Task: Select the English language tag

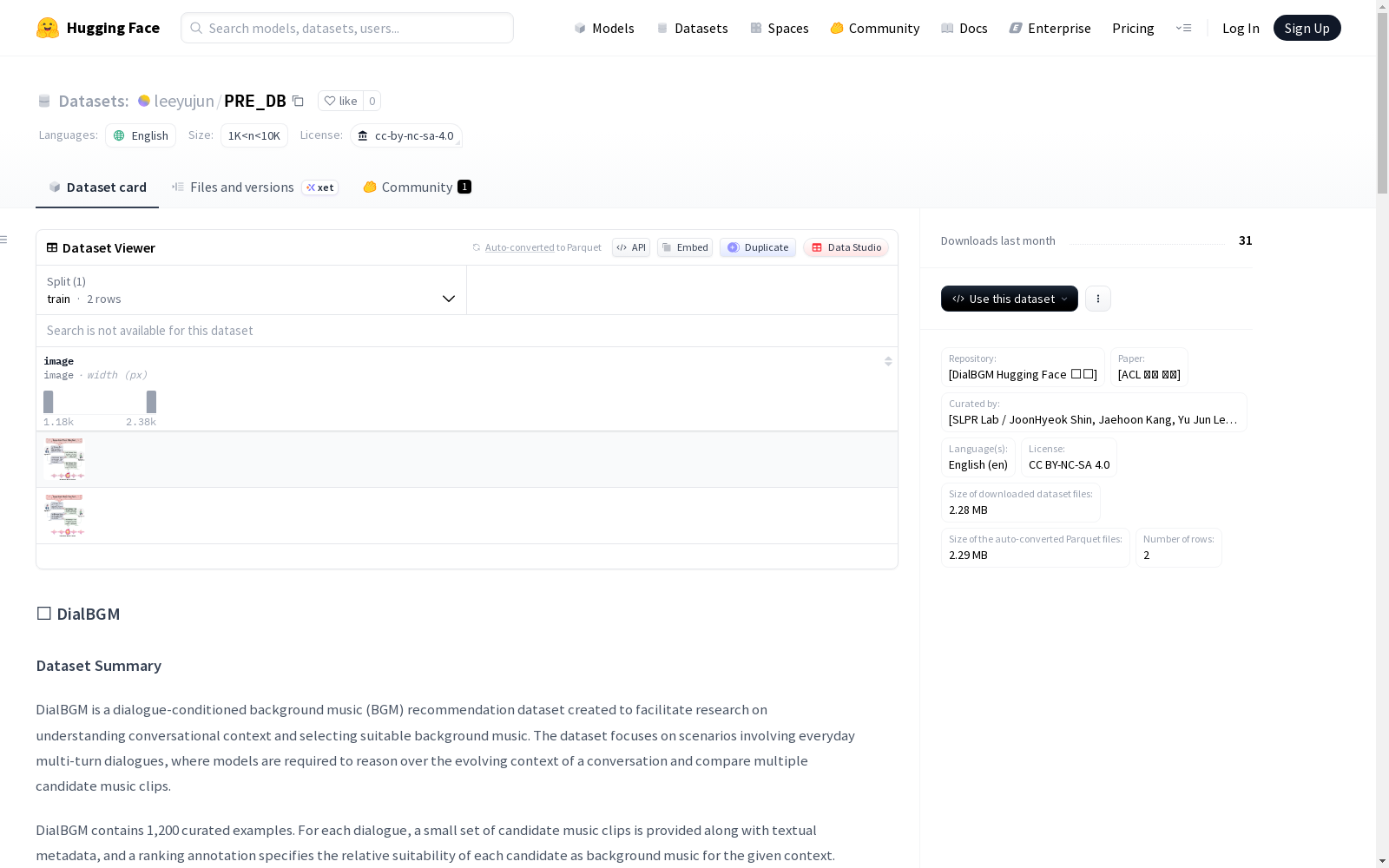Action: point(141,135)
